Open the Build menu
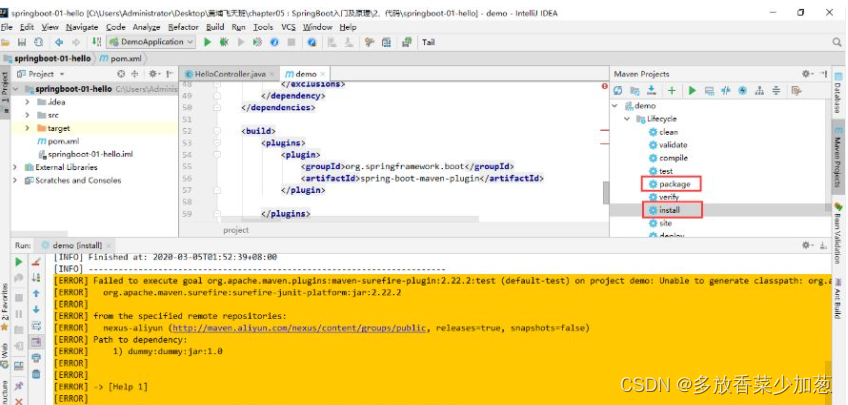 pos(215,27)
